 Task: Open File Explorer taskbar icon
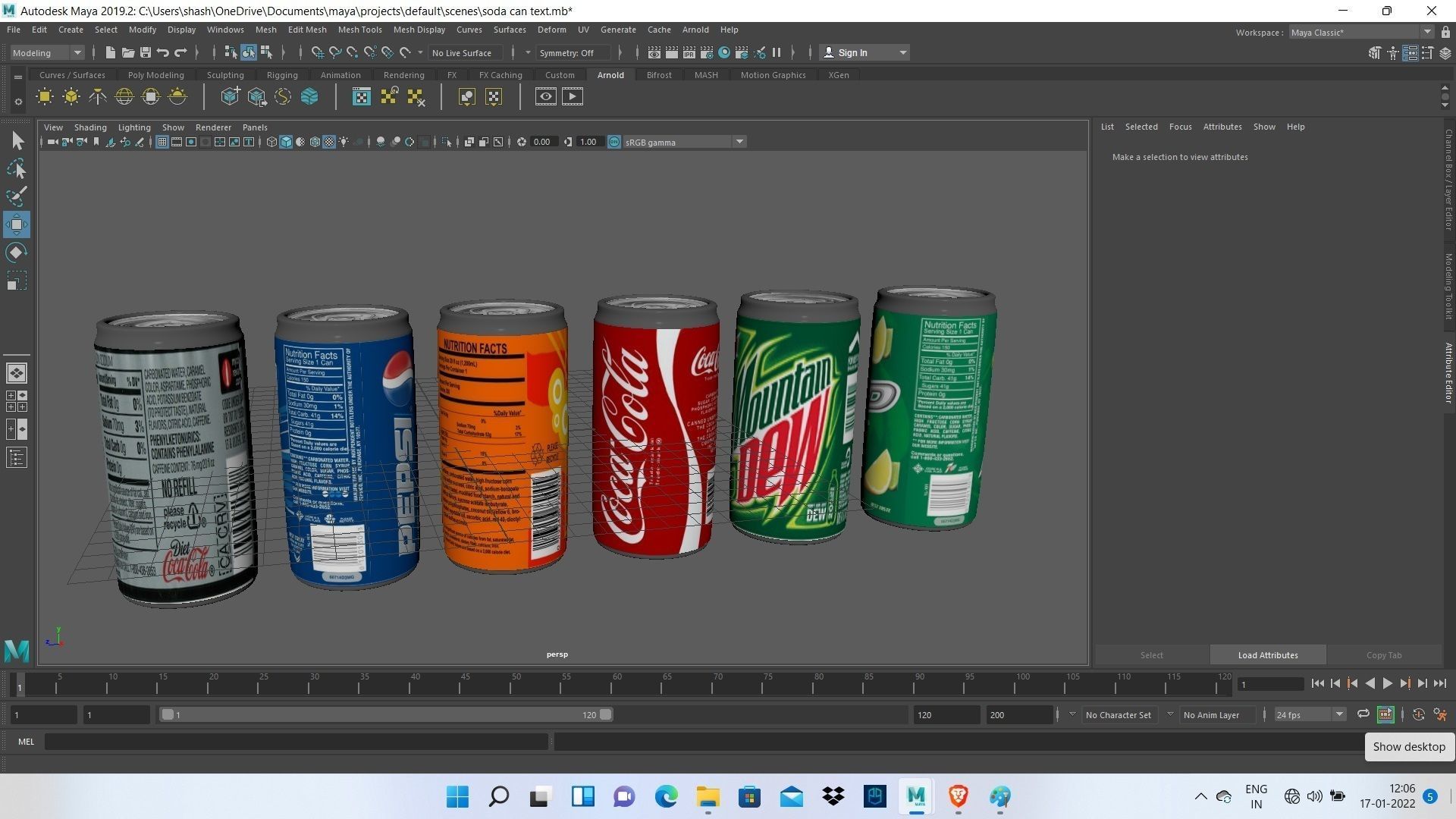pyautogui.click(x=708, y=796)
